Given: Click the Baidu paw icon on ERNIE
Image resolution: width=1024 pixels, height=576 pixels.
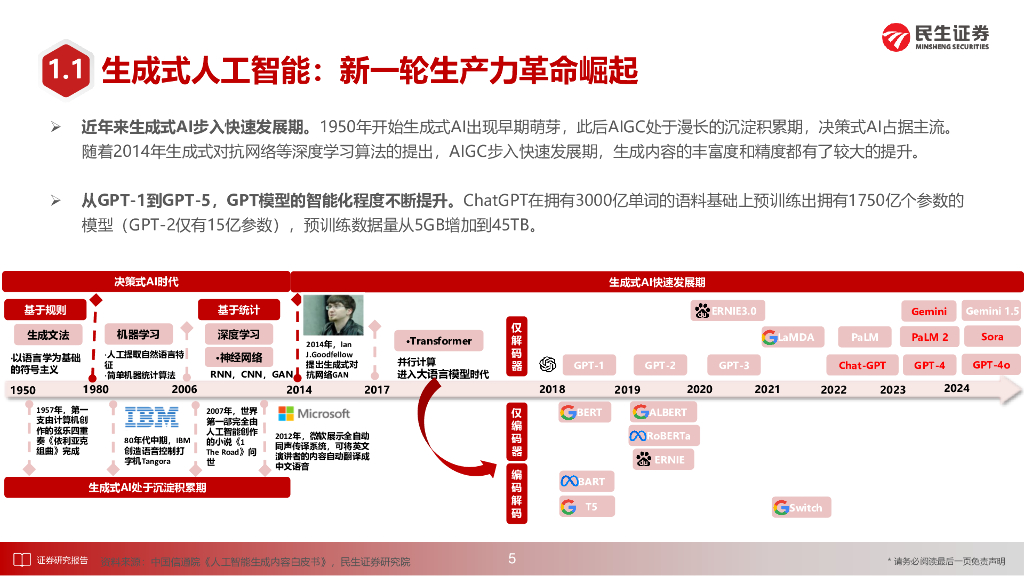Looking at the screenshot, I should pos(643,460).
